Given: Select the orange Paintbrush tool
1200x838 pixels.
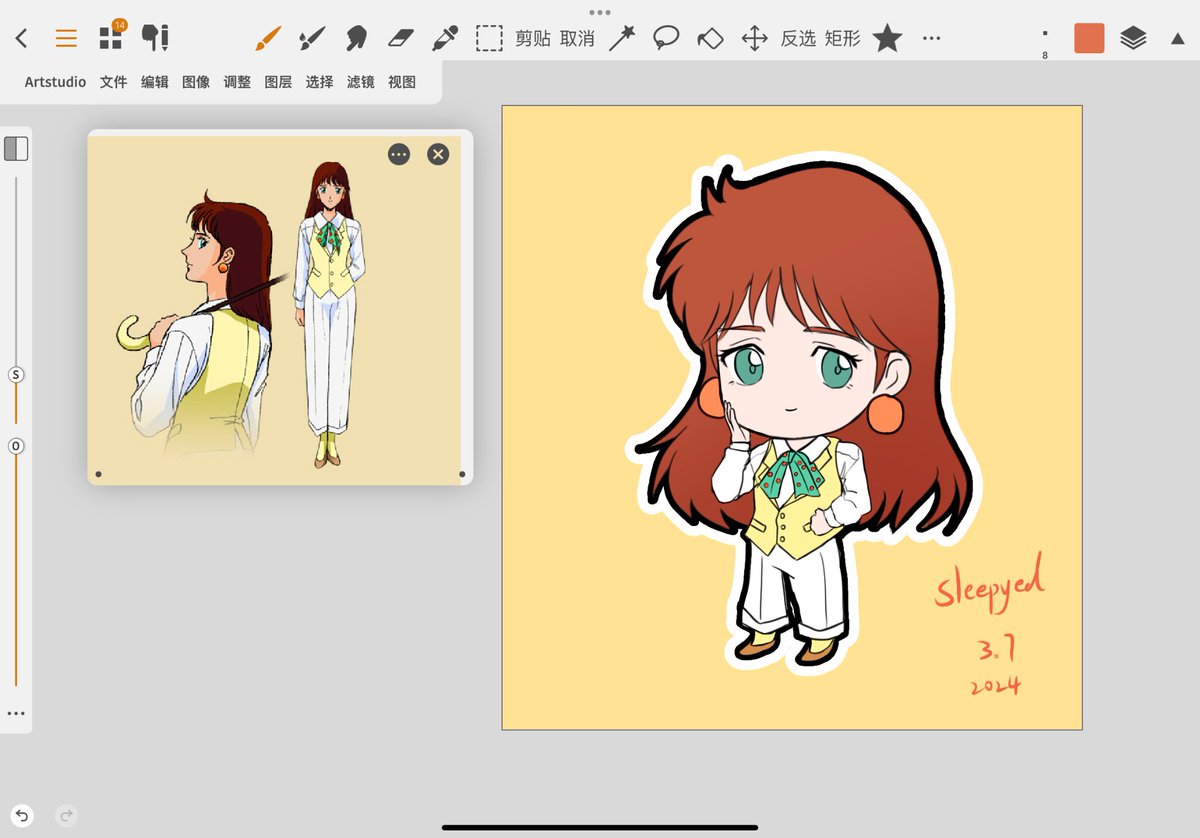Looking at the screenshot, I should (267, 39).
